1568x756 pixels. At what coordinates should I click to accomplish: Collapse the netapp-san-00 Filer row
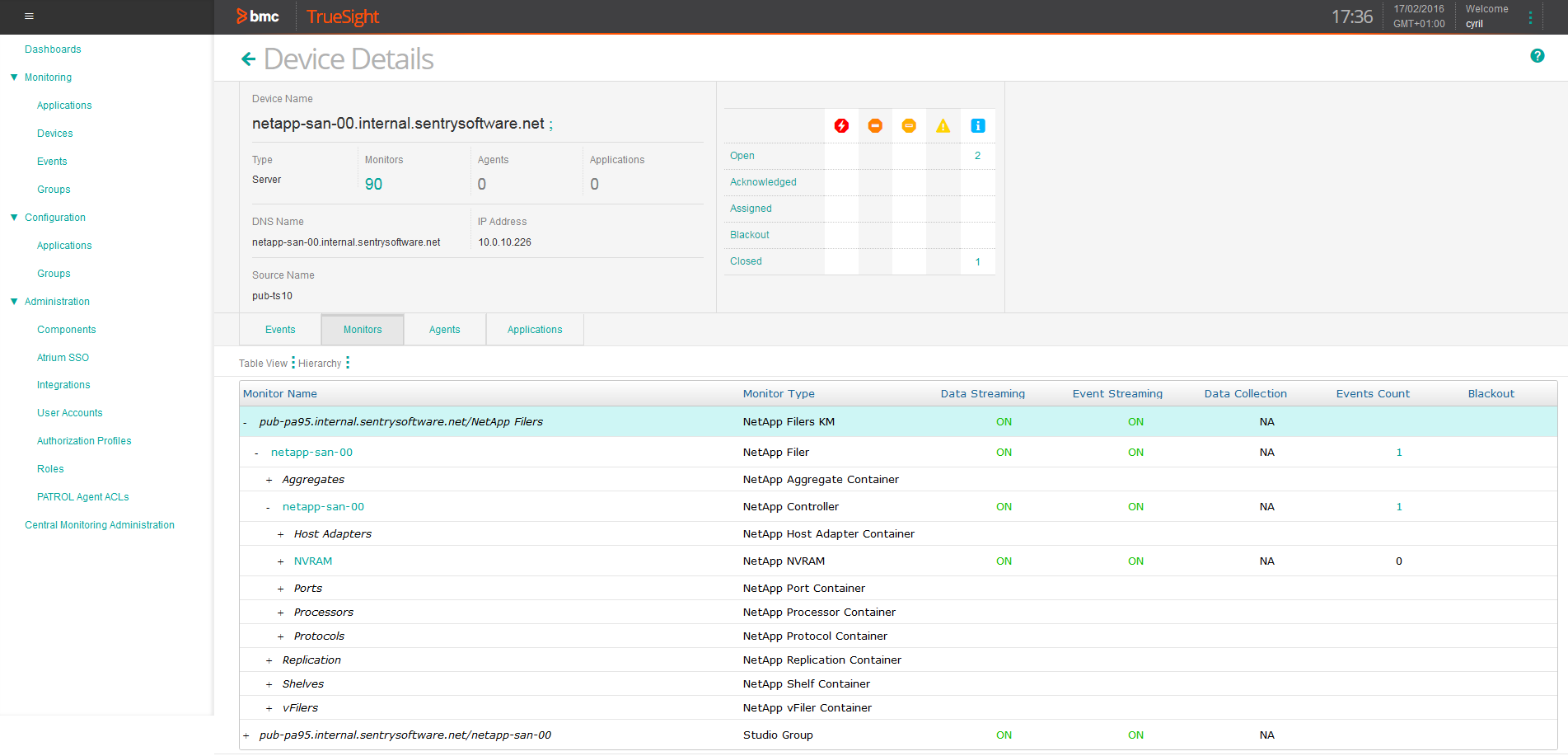(x=257, y=453)
